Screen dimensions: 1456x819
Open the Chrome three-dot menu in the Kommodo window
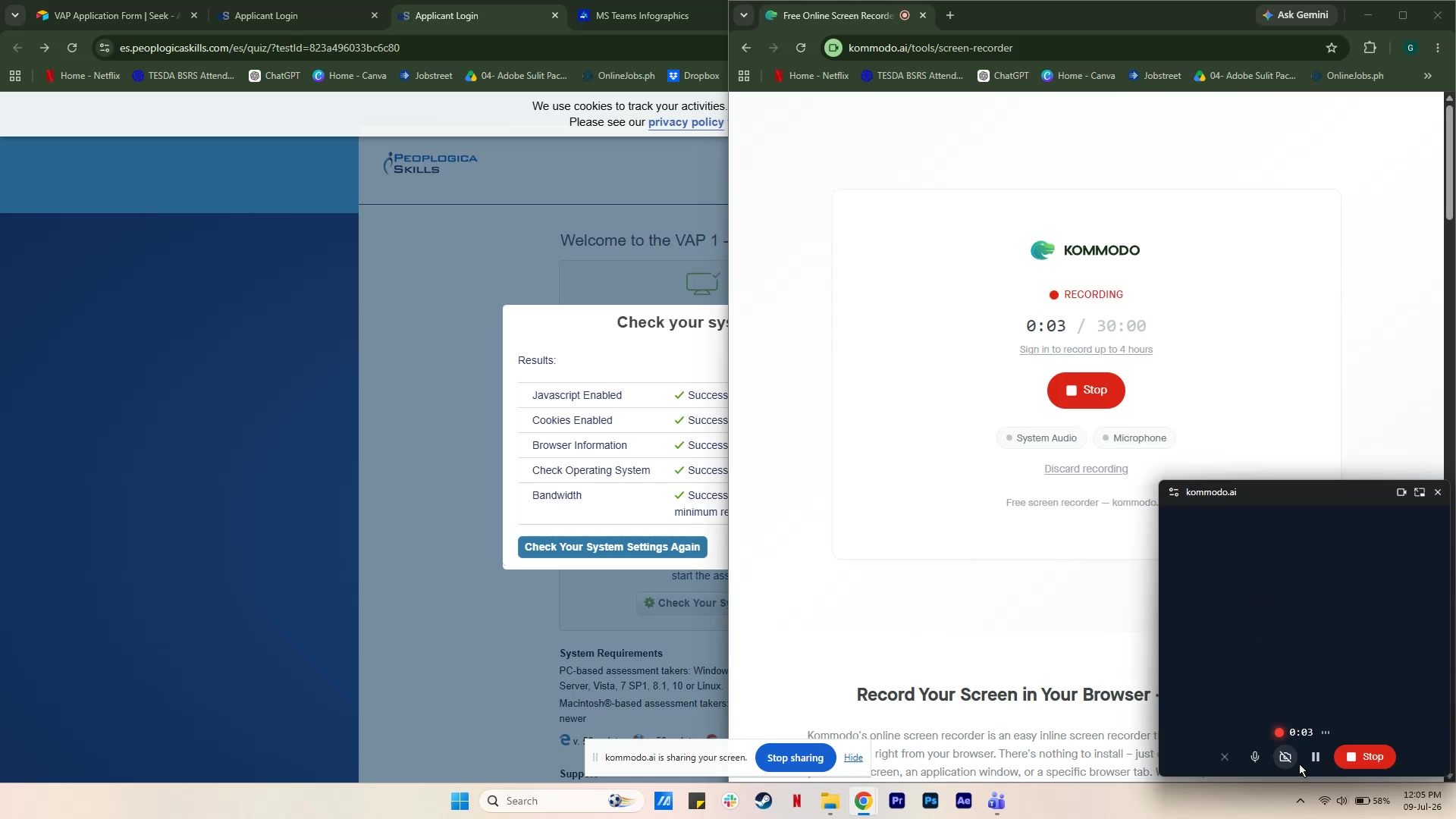1438,48
